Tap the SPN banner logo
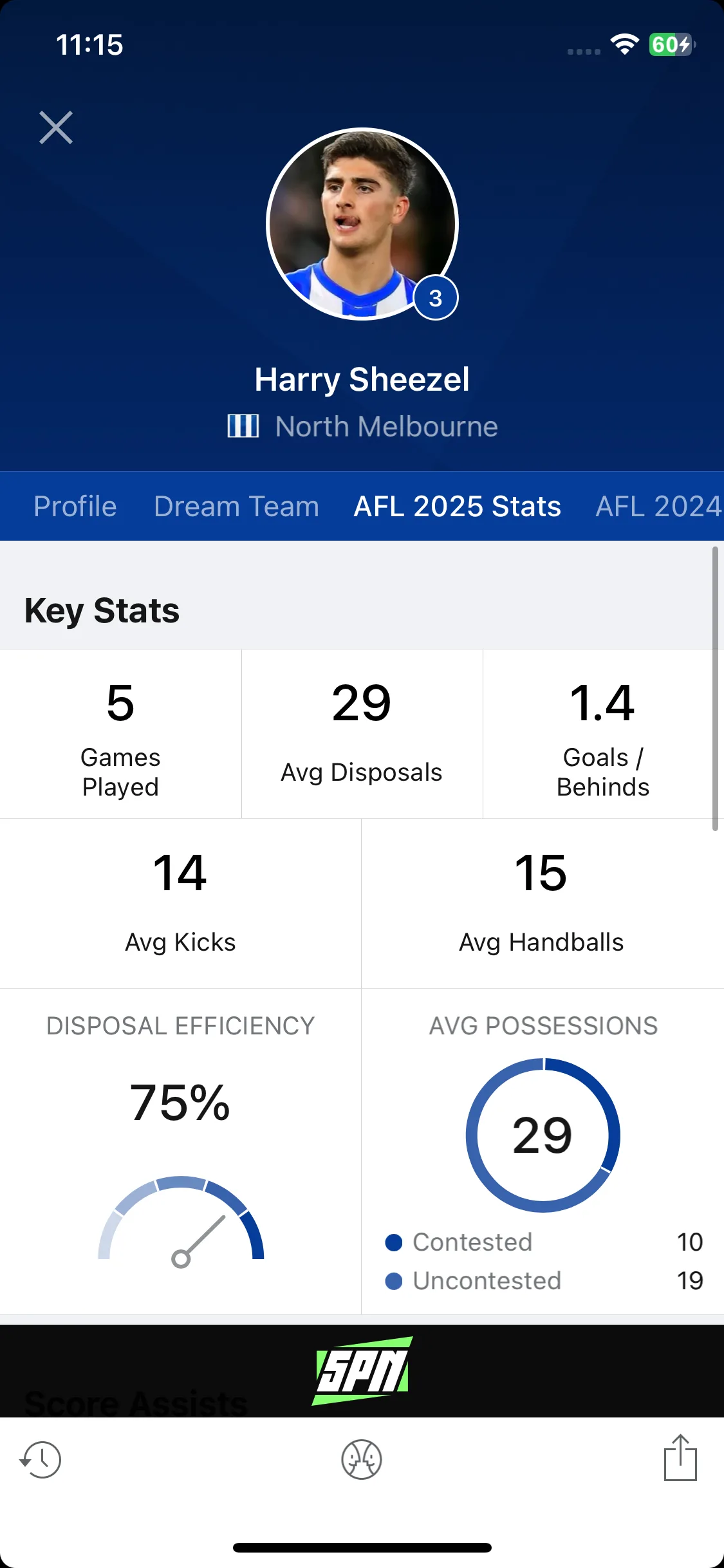Viewport: 724px width, 1568px height. pyautogui.click(x=362, y=1370)
